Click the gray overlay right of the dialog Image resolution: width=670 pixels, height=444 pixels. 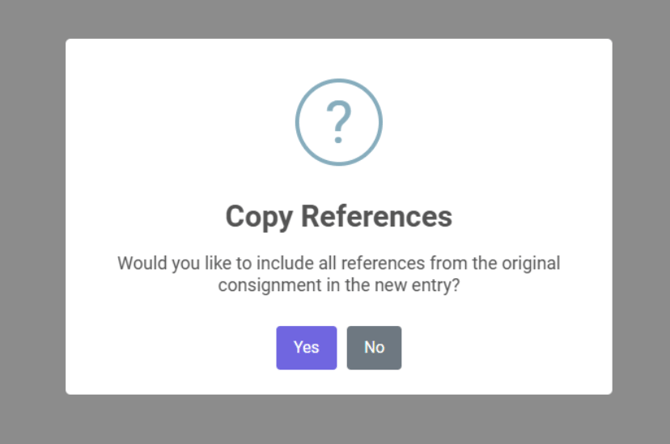click(x=640, y=222)
